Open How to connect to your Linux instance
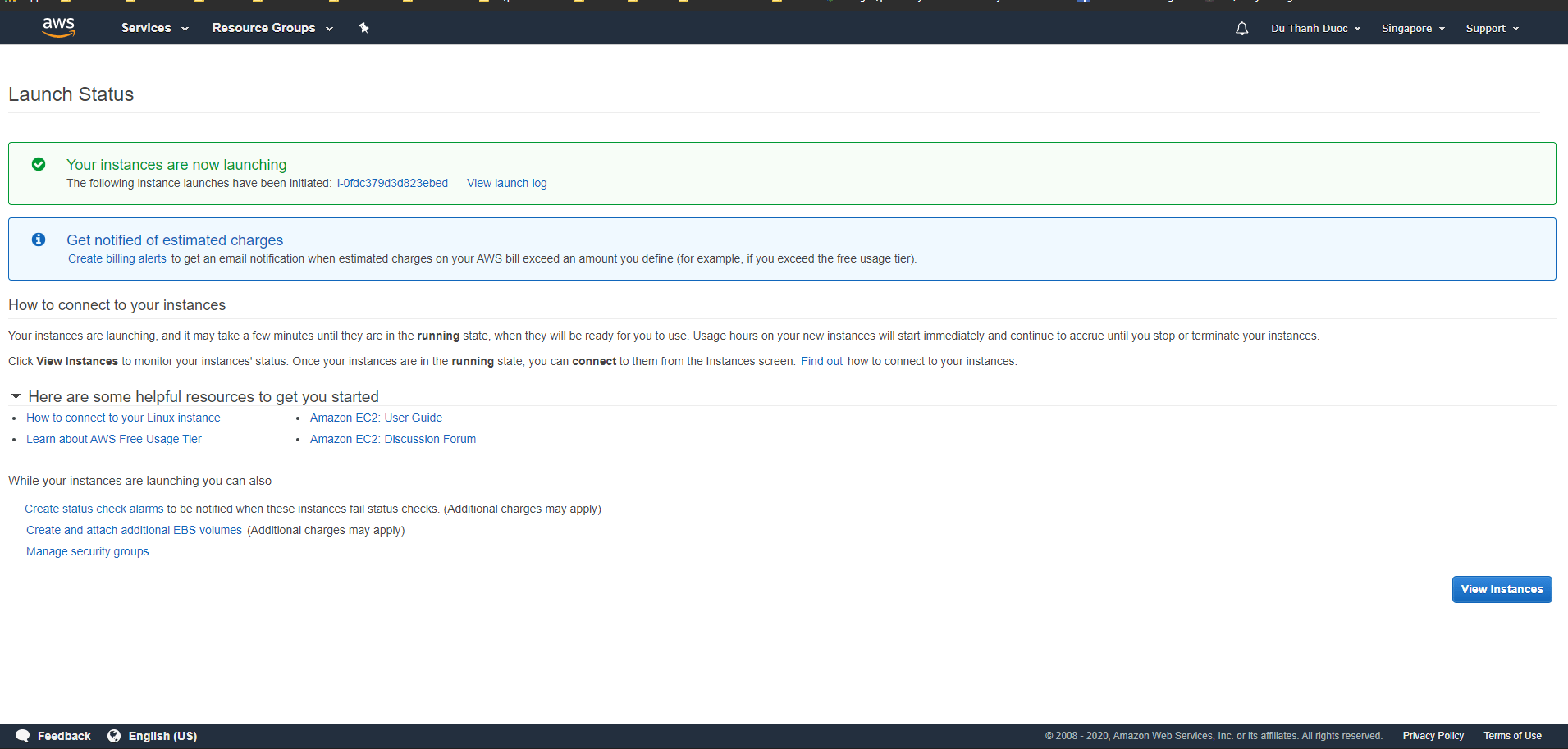Screen dimensions: 1568x749 pyautogui.click(x=123, y=418)
